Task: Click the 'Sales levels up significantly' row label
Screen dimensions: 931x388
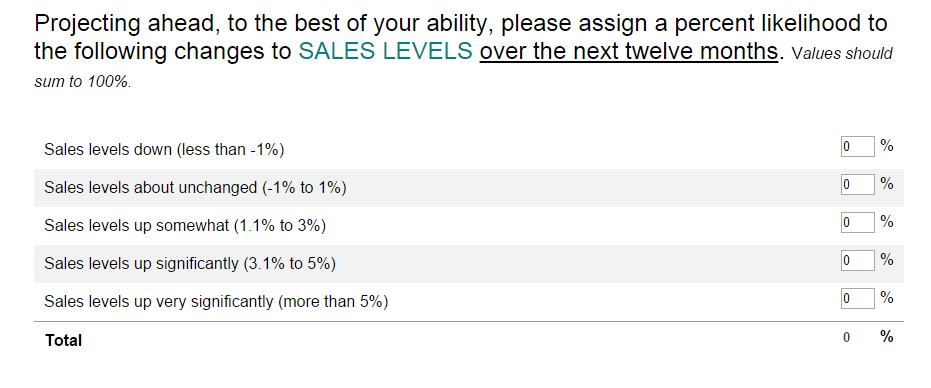Action: [x=190, y=264]
